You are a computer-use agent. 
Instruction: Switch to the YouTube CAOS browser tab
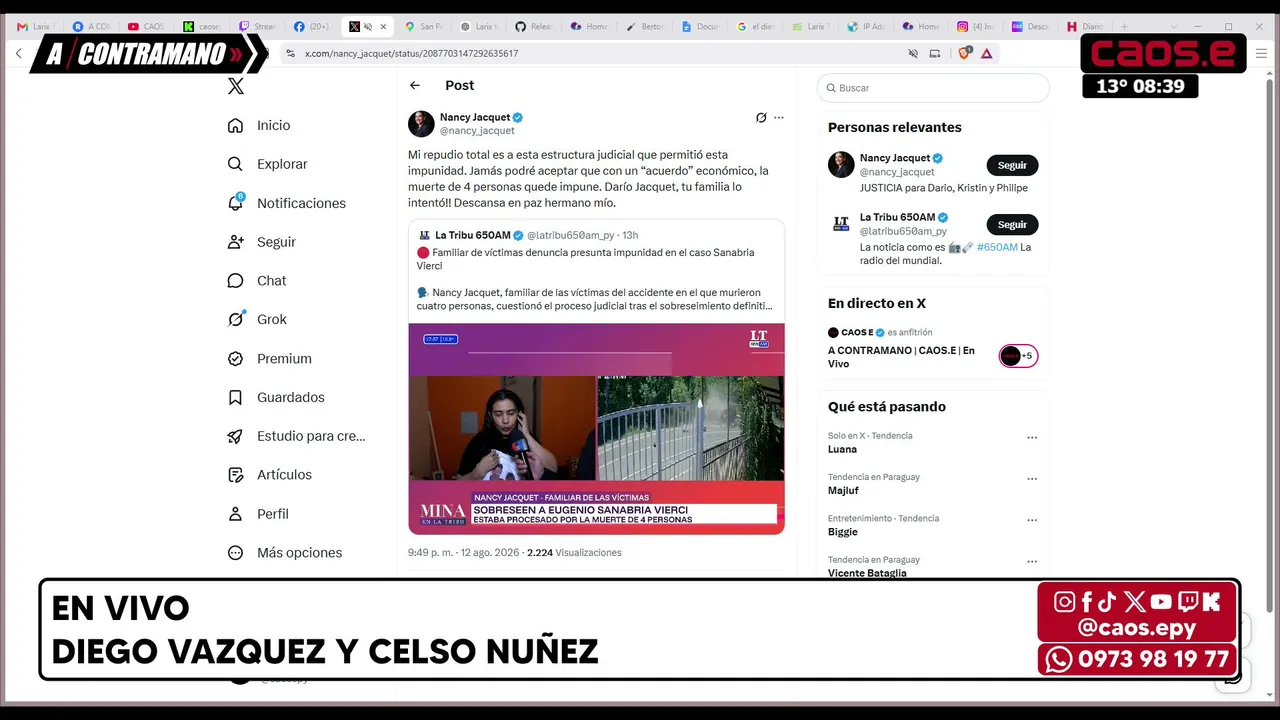click(147, 27)
